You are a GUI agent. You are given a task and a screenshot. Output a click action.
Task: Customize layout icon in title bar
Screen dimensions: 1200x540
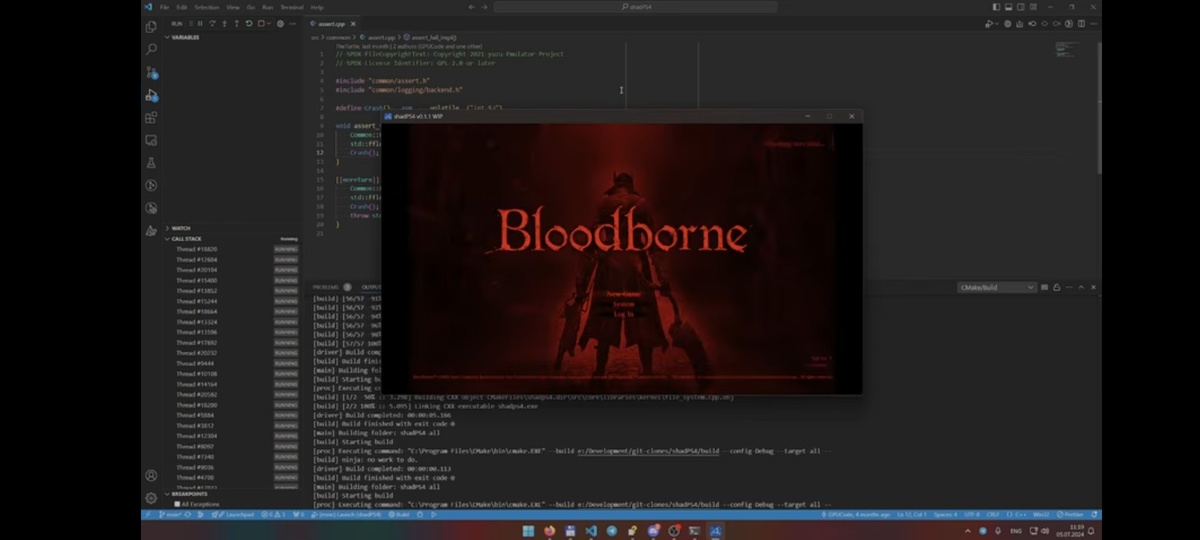pos(1033,7)
